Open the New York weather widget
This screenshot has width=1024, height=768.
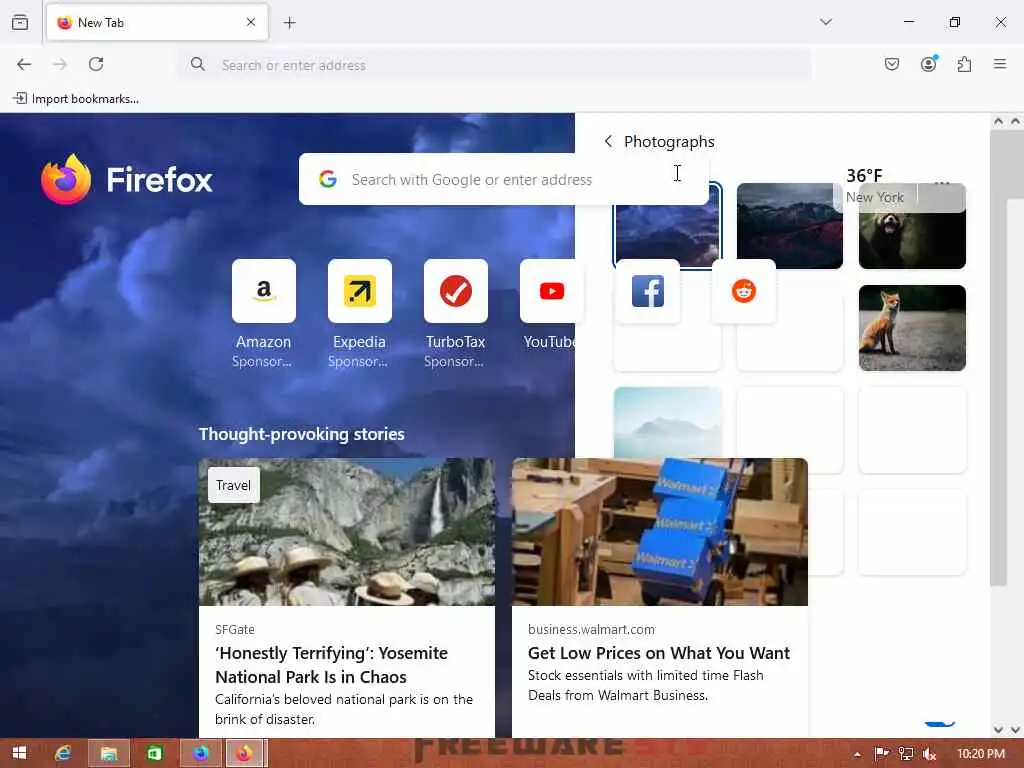(x=875, y=186)
